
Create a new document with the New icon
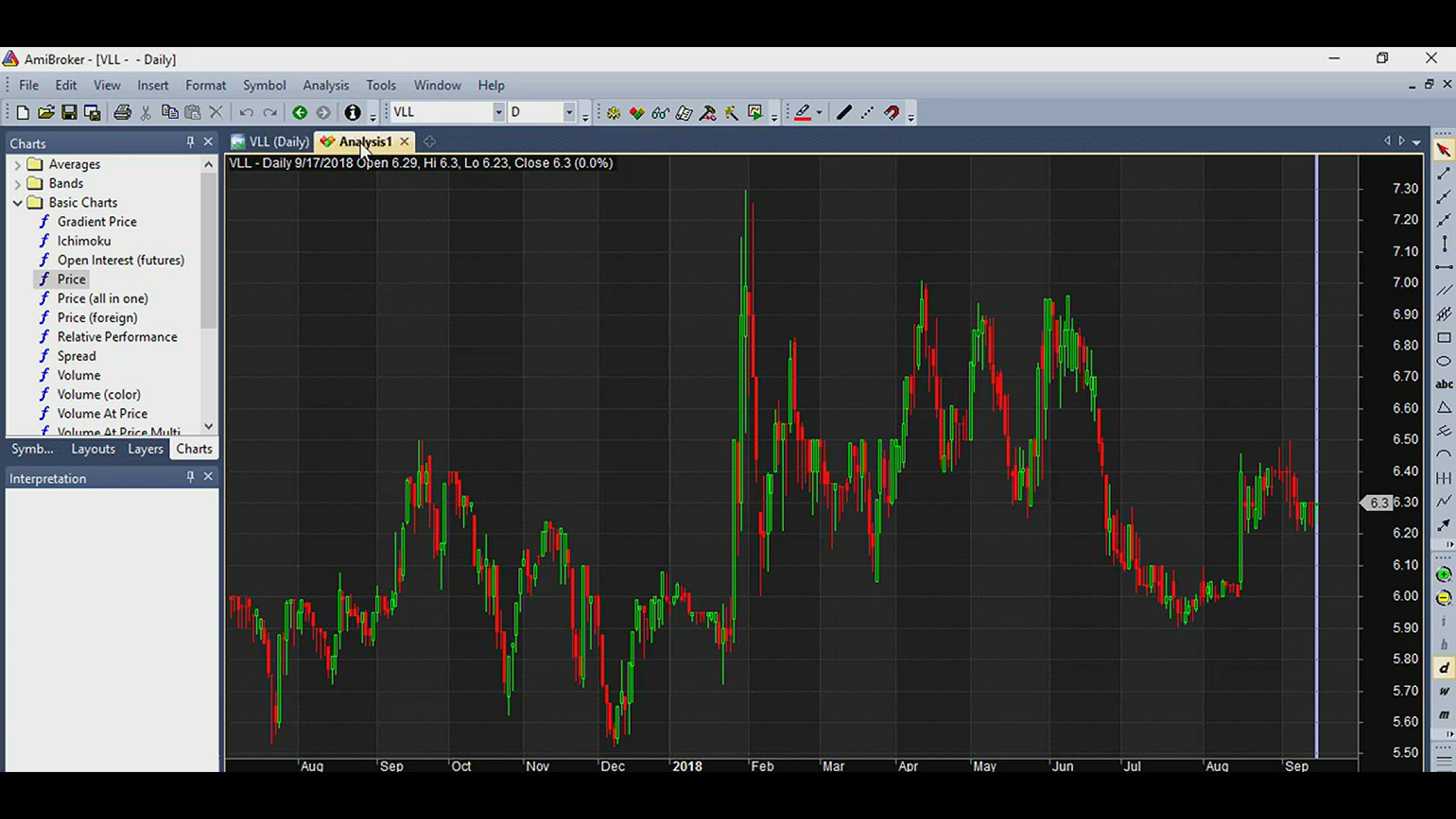(x=22, y=113)
